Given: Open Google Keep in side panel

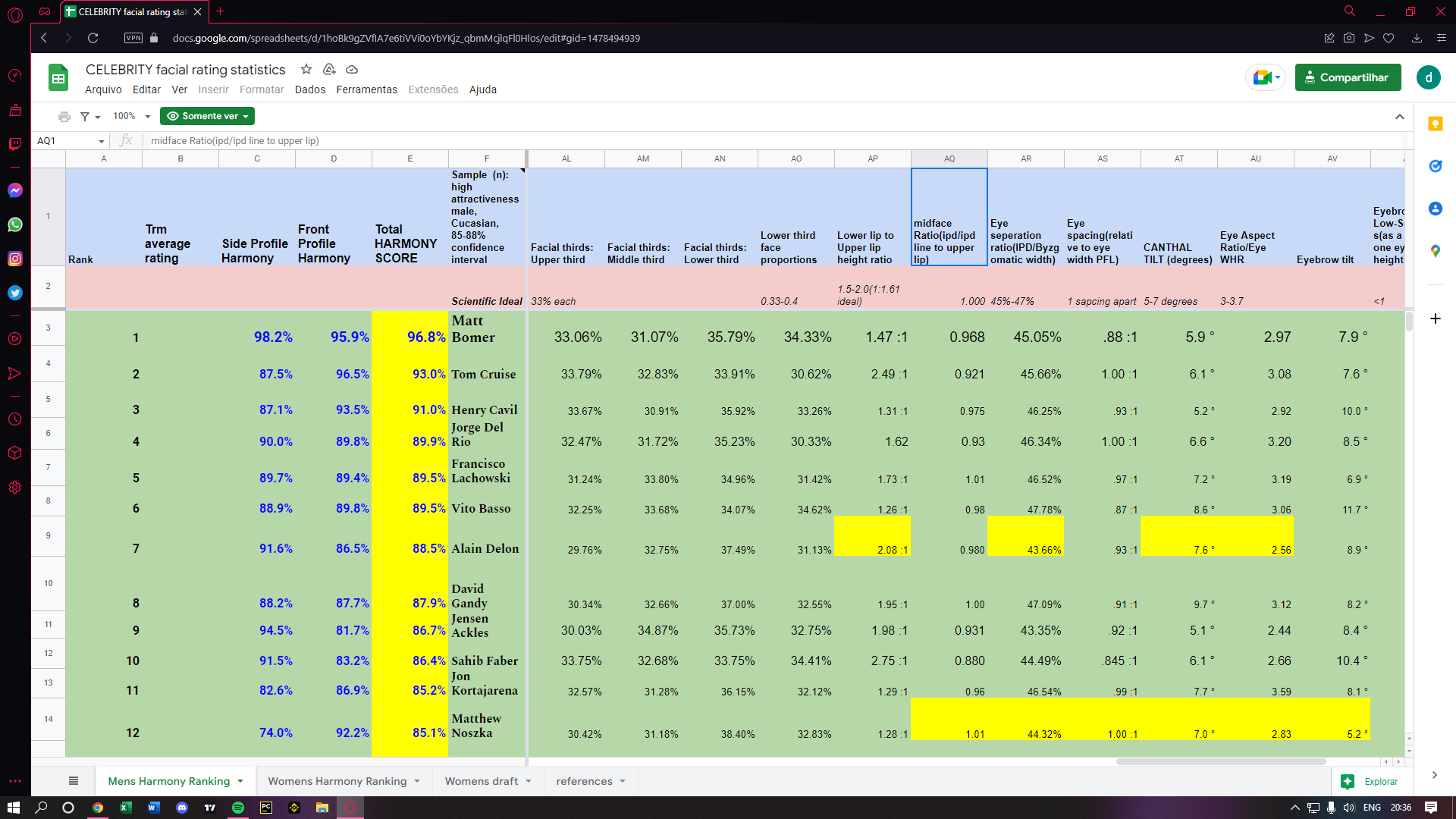Looking at the screenshot, I should 1435,124.
